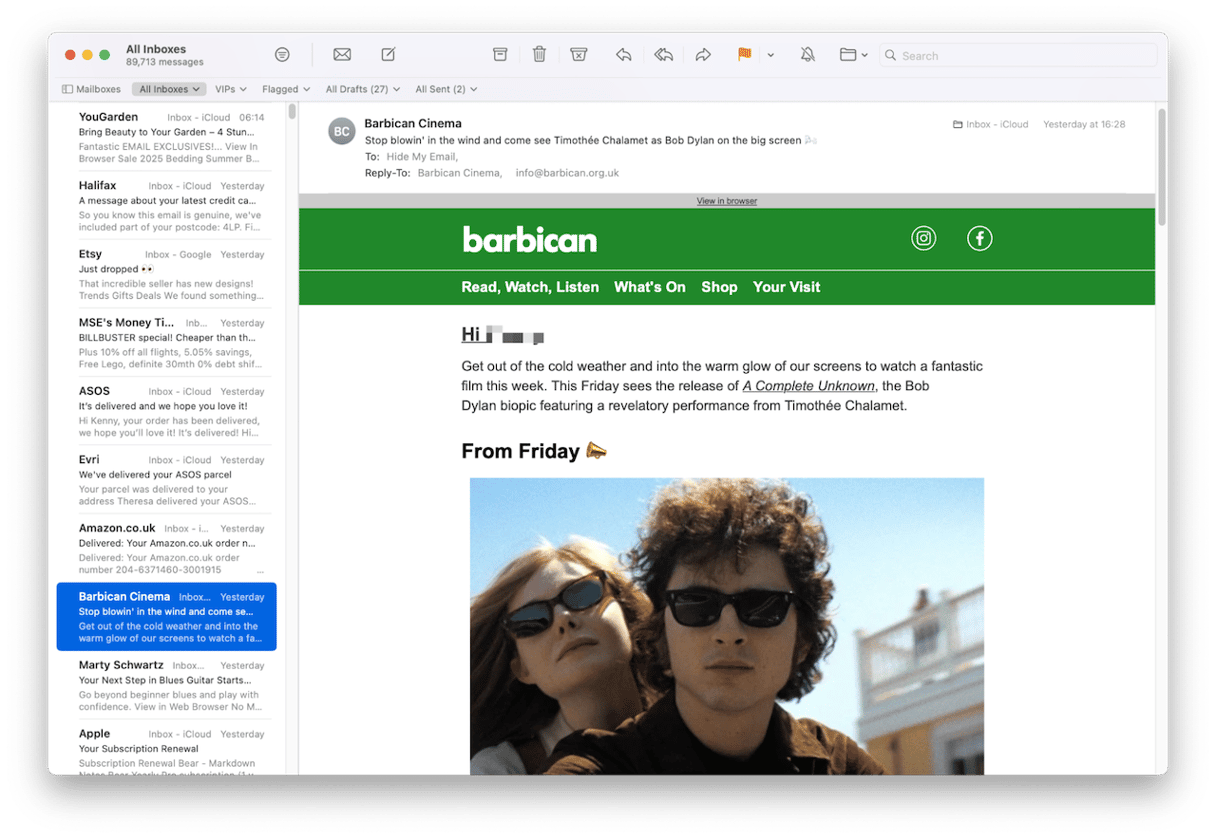
Task: Click the info@barbican.org.uk reply-to address
Action: (567, 173)
